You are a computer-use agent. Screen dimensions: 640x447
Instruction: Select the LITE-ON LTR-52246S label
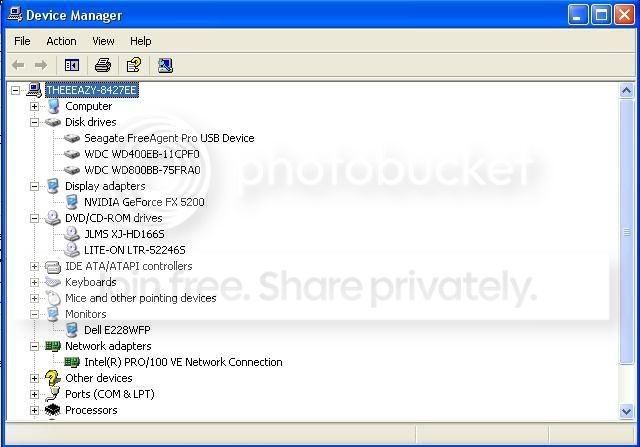(x=134, y=250)
